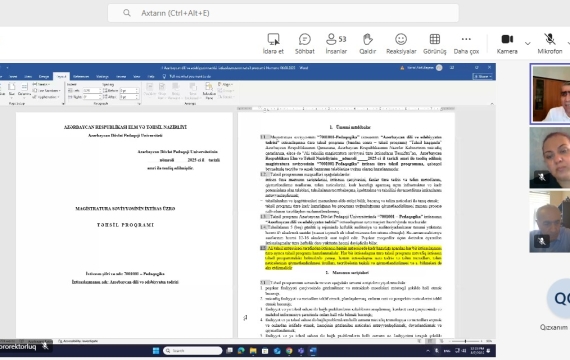Open Microsoft Store from the shared taskbar

pyautogui.click(x=265, y=351)
